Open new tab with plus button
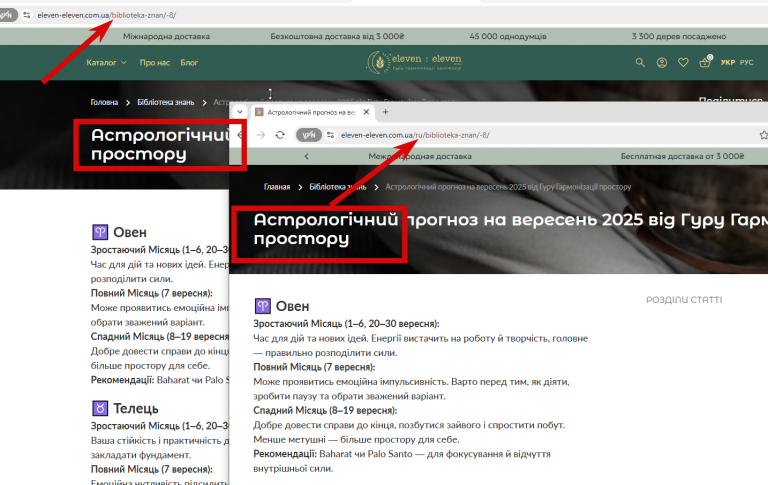Screen dimensions: 768x485 tap(385, 112)
